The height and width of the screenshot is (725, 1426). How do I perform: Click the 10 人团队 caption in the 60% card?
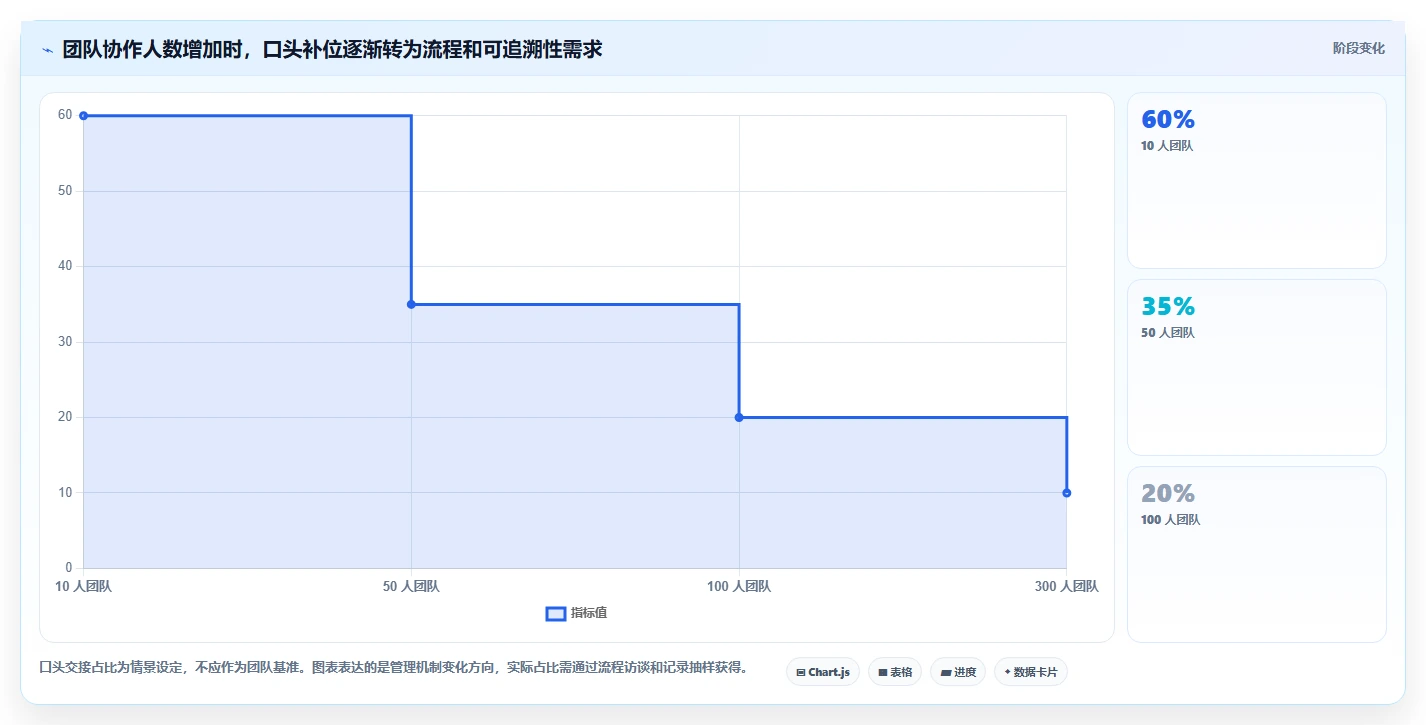pos(1167,146)
